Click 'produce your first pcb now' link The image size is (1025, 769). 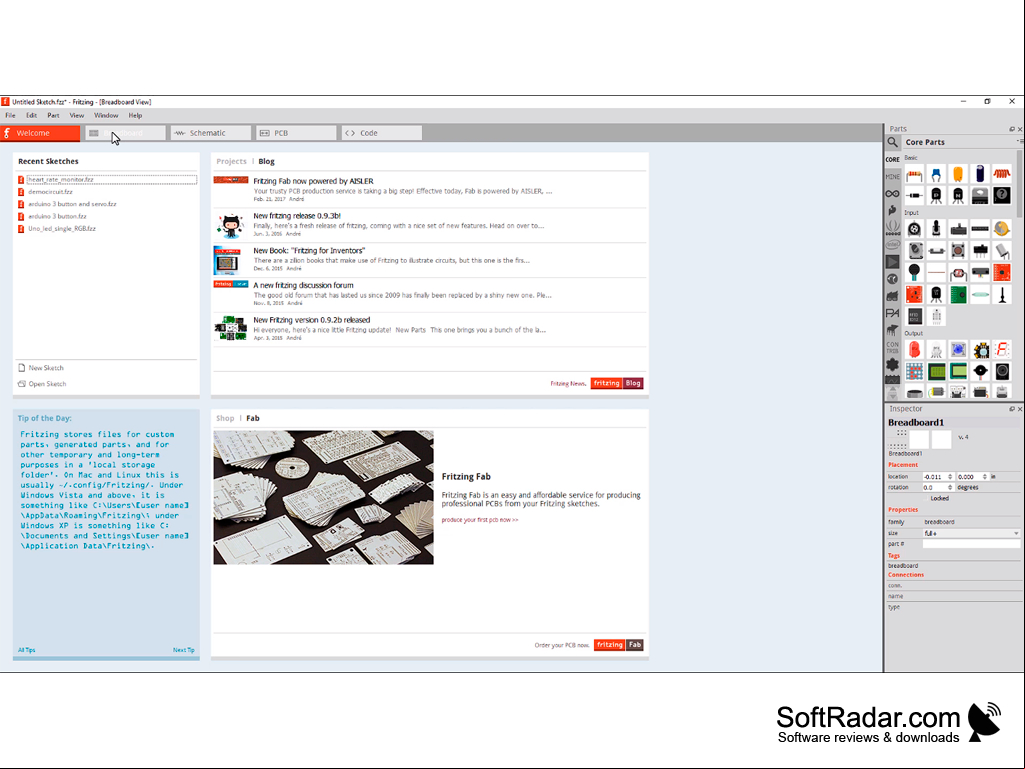click(x=480, y=520)
